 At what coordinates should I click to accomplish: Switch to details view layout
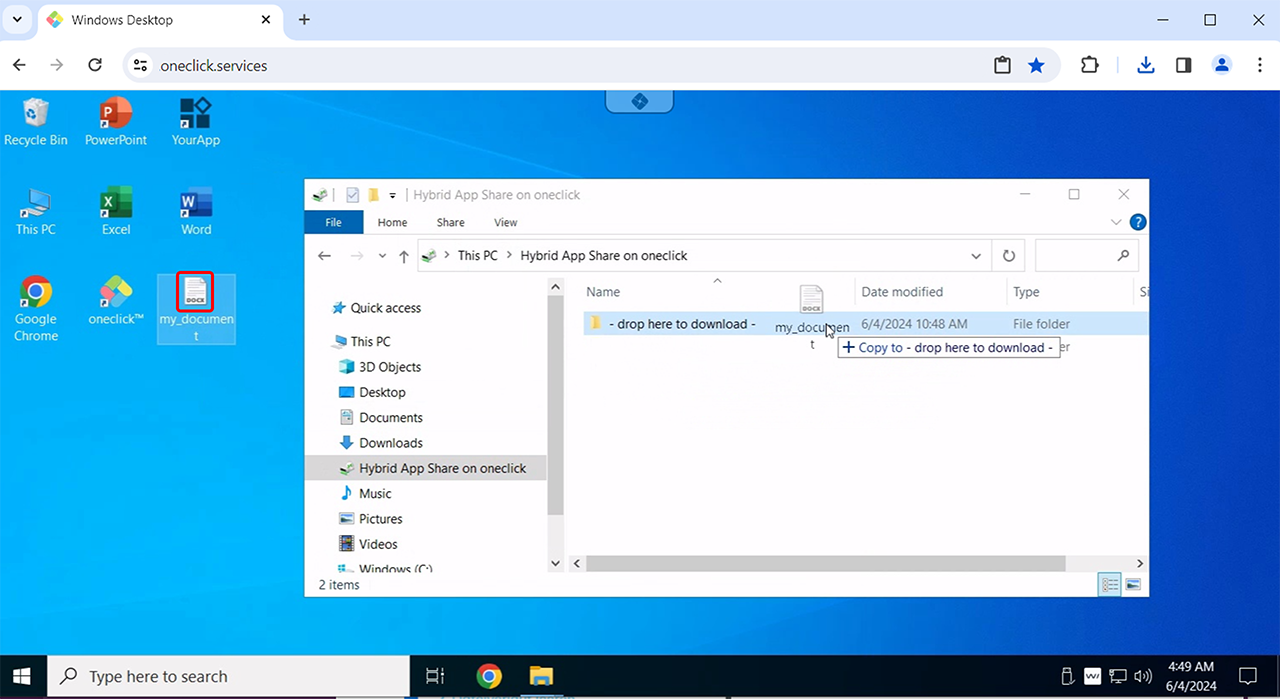(x=1110, y=585)
